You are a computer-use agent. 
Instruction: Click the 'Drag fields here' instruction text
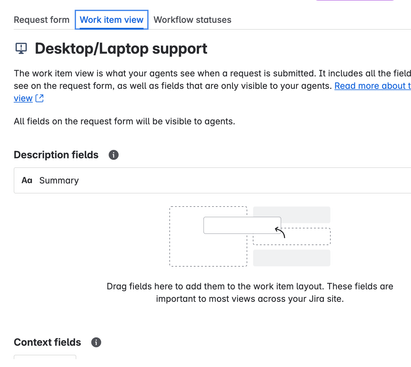[250, 292]
